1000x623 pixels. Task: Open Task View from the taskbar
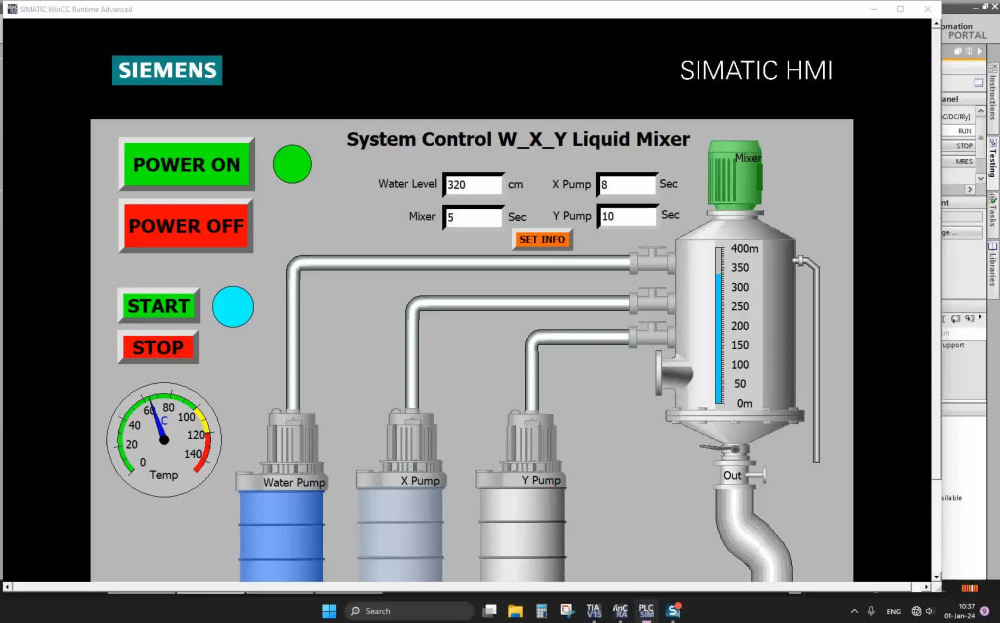click(x=489, y=611)
